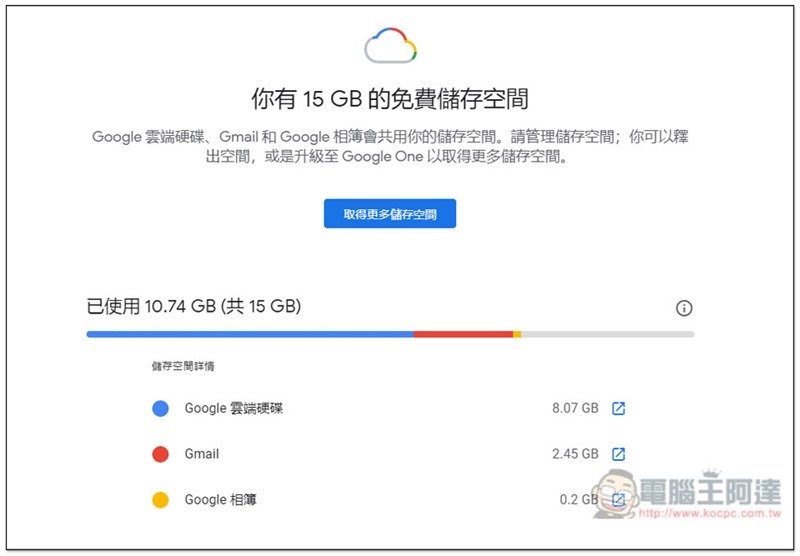Click the unused grey portion of storage bar

click(608, 335)
